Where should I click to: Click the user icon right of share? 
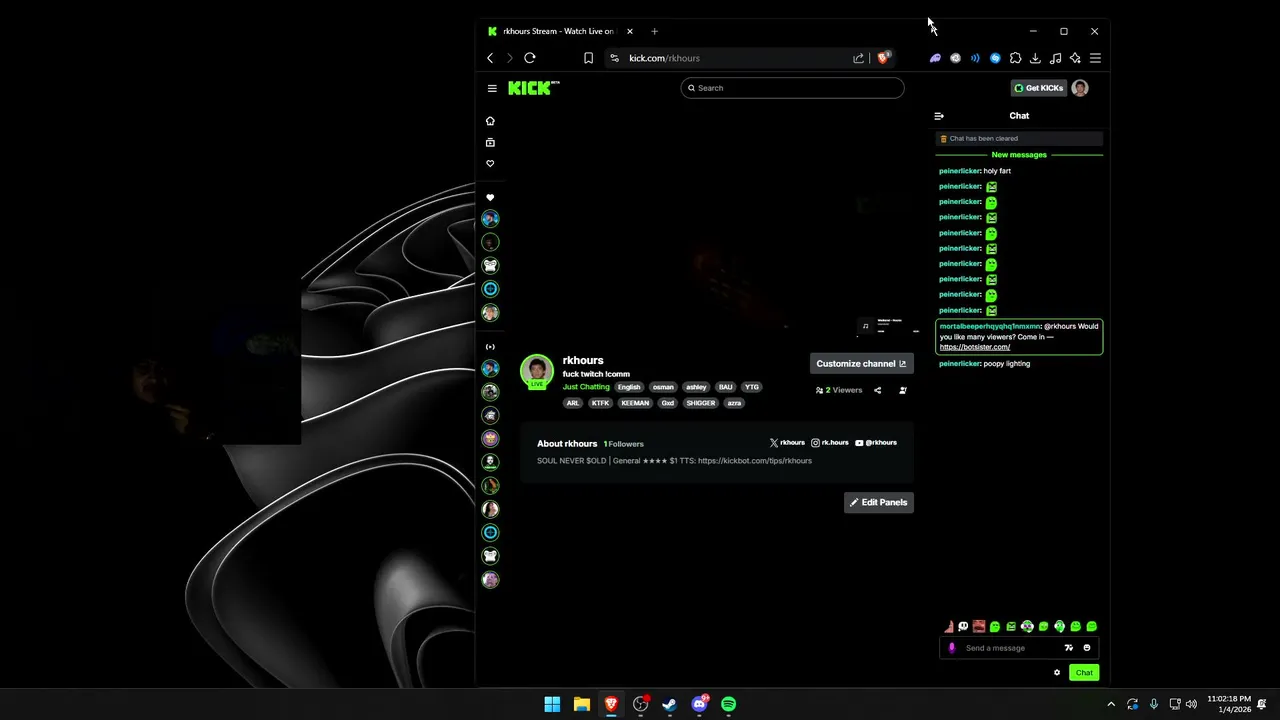coord(903,390)
